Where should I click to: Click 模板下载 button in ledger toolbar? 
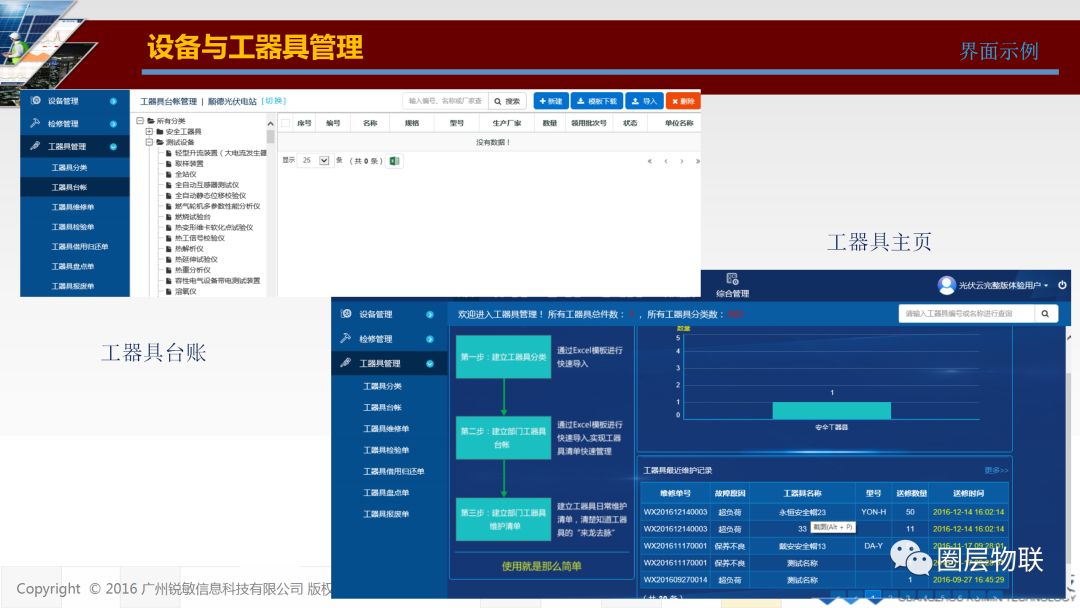click(597, 101)
